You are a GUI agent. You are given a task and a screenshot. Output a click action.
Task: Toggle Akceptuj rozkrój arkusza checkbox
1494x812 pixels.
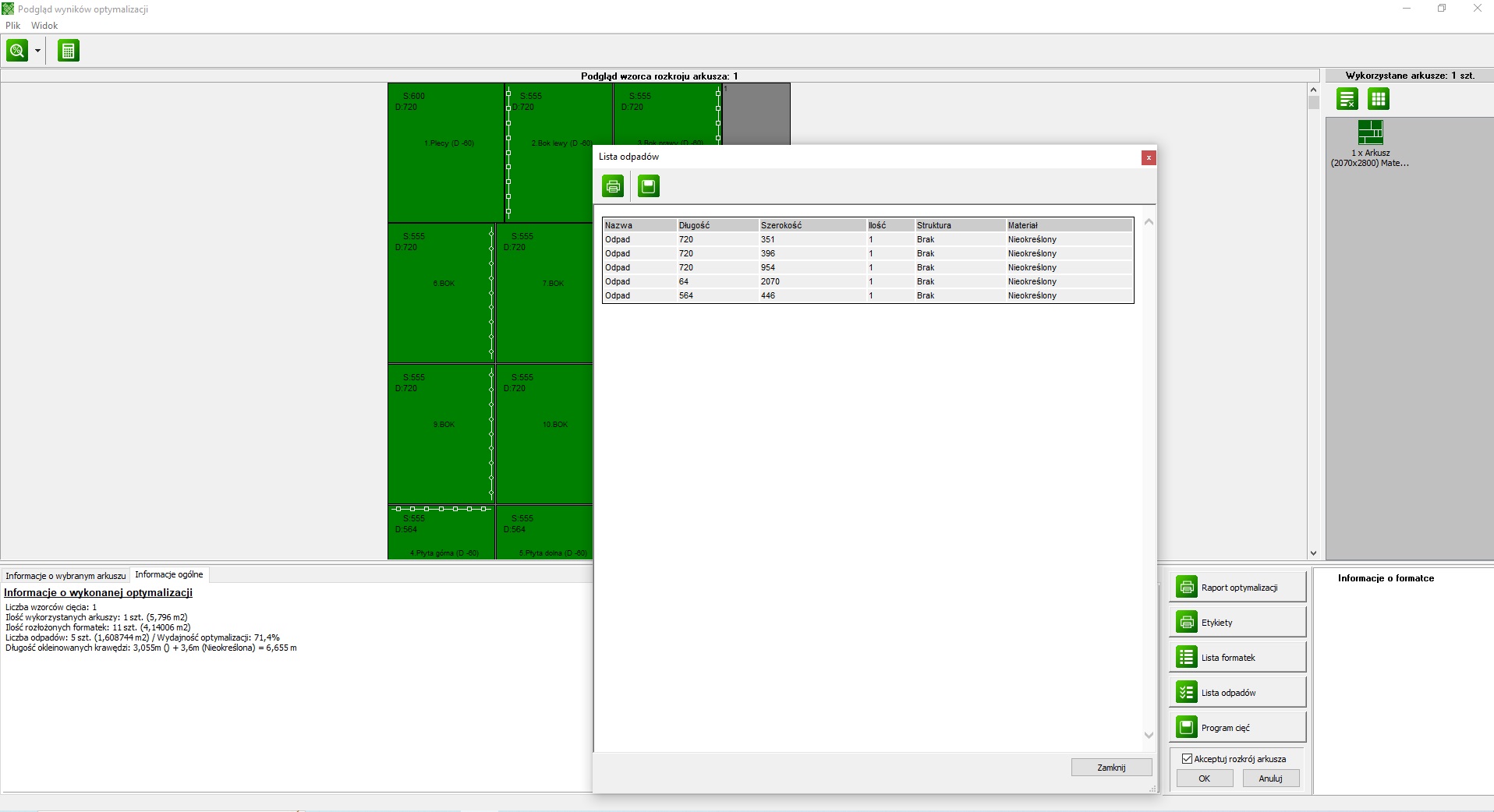[1187, 759]
